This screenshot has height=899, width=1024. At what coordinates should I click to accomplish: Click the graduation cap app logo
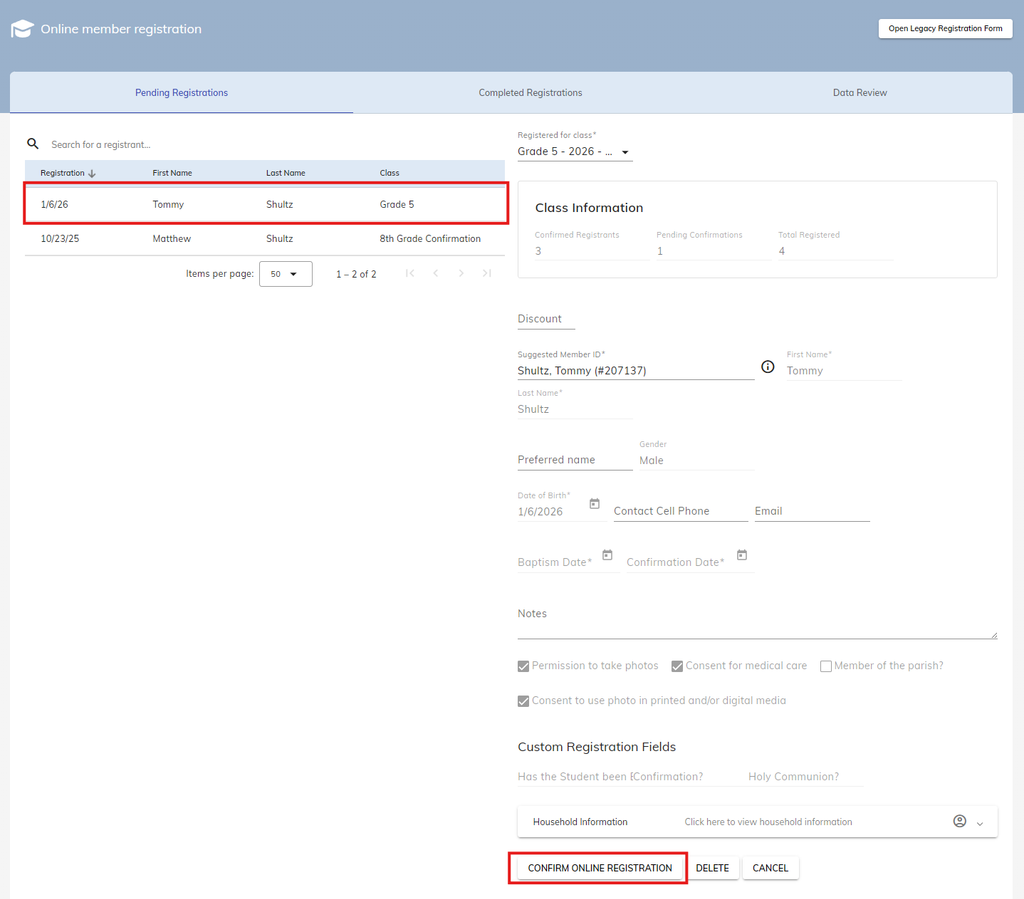pos(22,29)
